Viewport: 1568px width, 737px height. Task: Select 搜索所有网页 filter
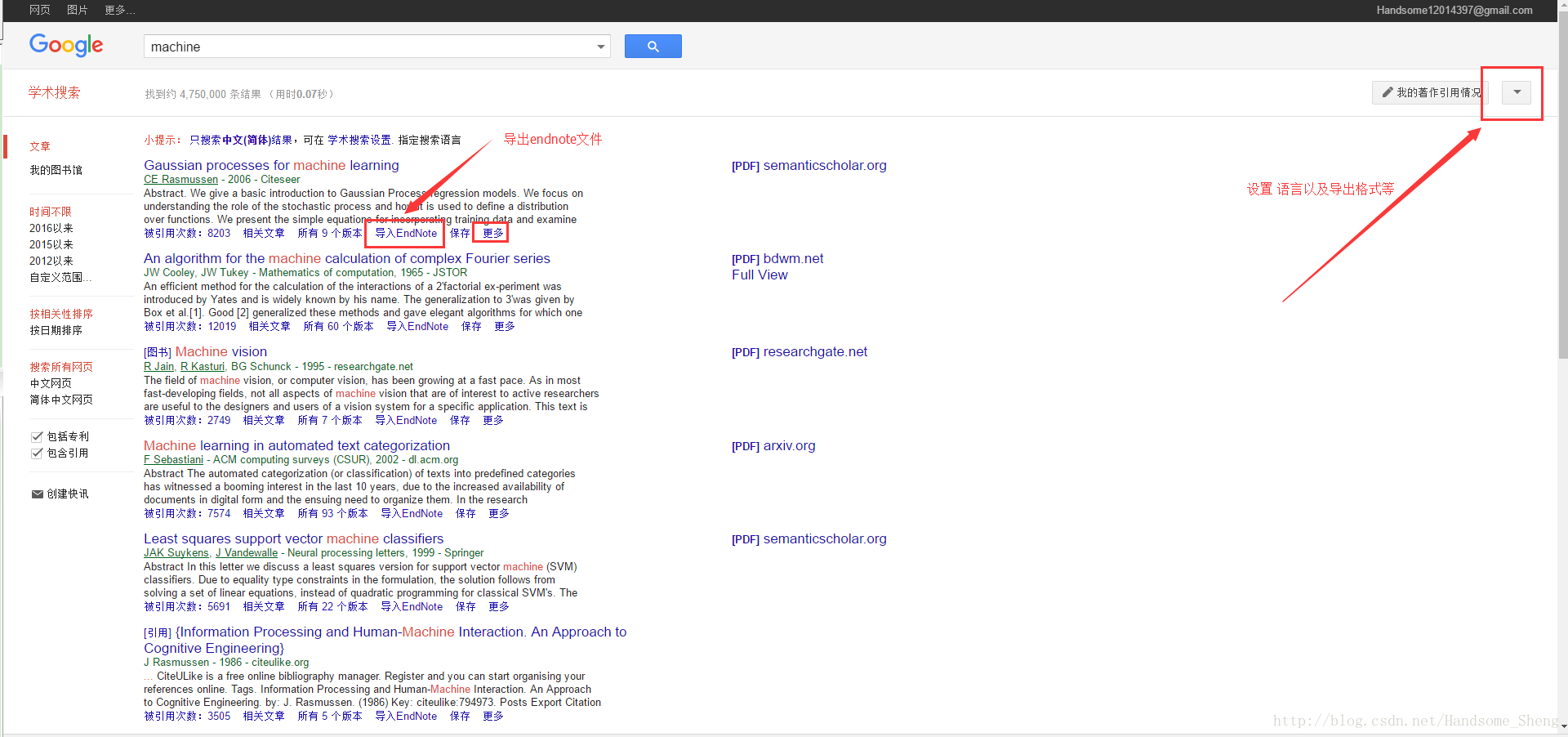(61, 367)
